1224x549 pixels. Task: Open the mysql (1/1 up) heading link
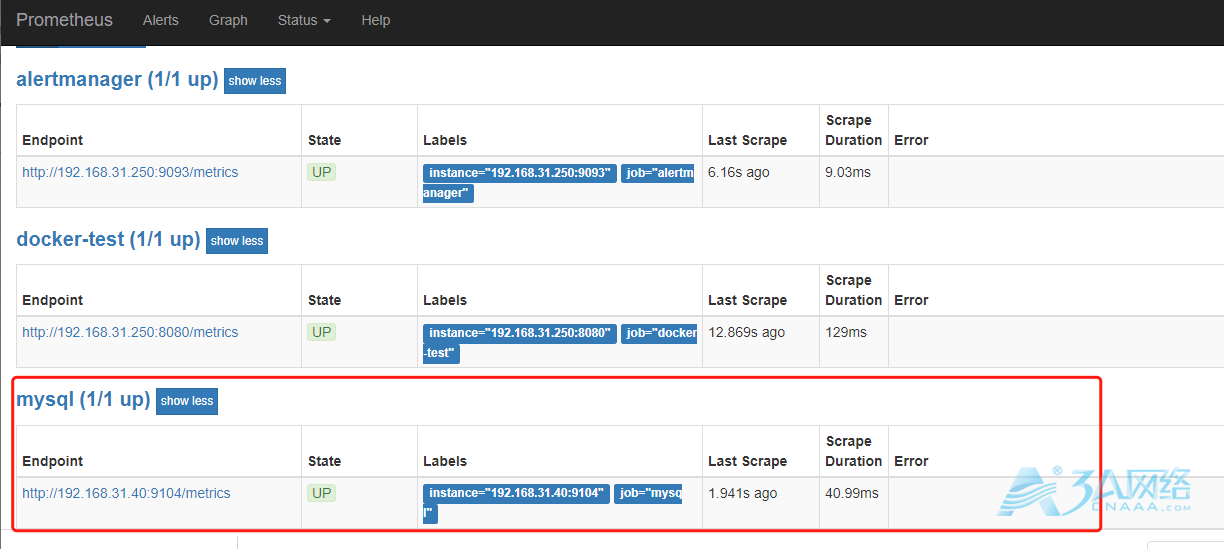[83, 399]
